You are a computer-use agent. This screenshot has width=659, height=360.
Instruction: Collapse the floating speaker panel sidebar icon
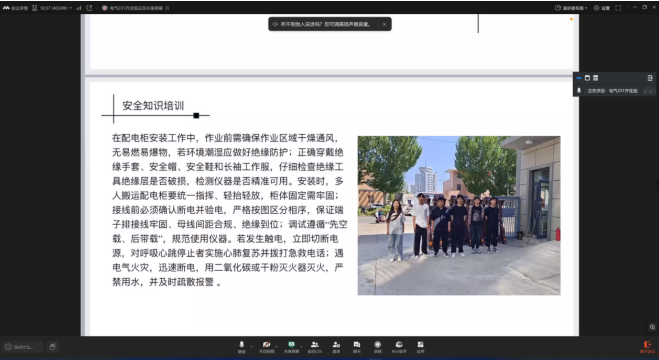click(x=650, y=78)
